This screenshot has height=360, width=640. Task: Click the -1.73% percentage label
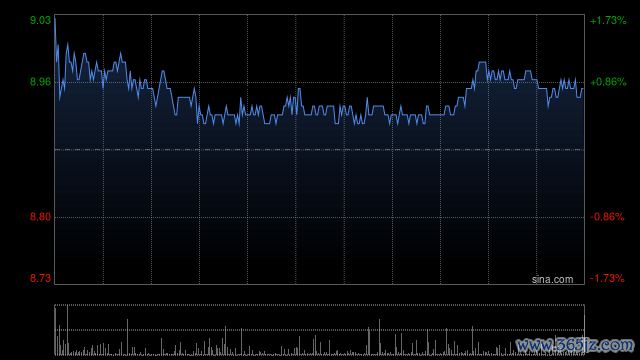(x=607, y=278)
